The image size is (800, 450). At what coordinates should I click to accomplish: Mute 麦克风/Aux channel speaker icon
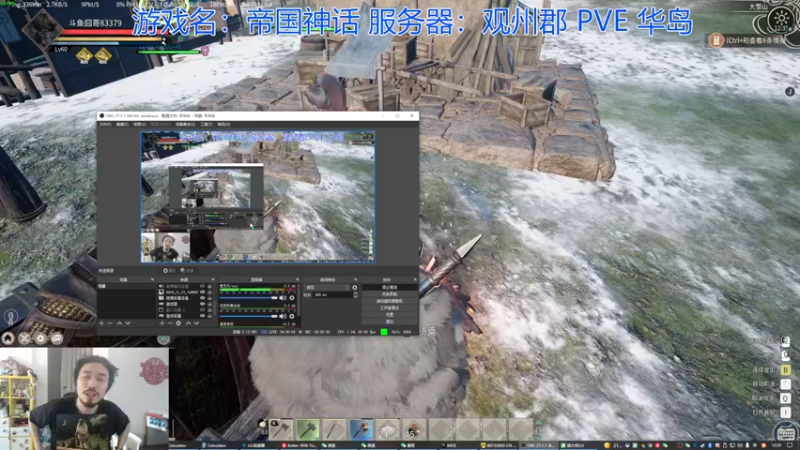tap(283, 297)
